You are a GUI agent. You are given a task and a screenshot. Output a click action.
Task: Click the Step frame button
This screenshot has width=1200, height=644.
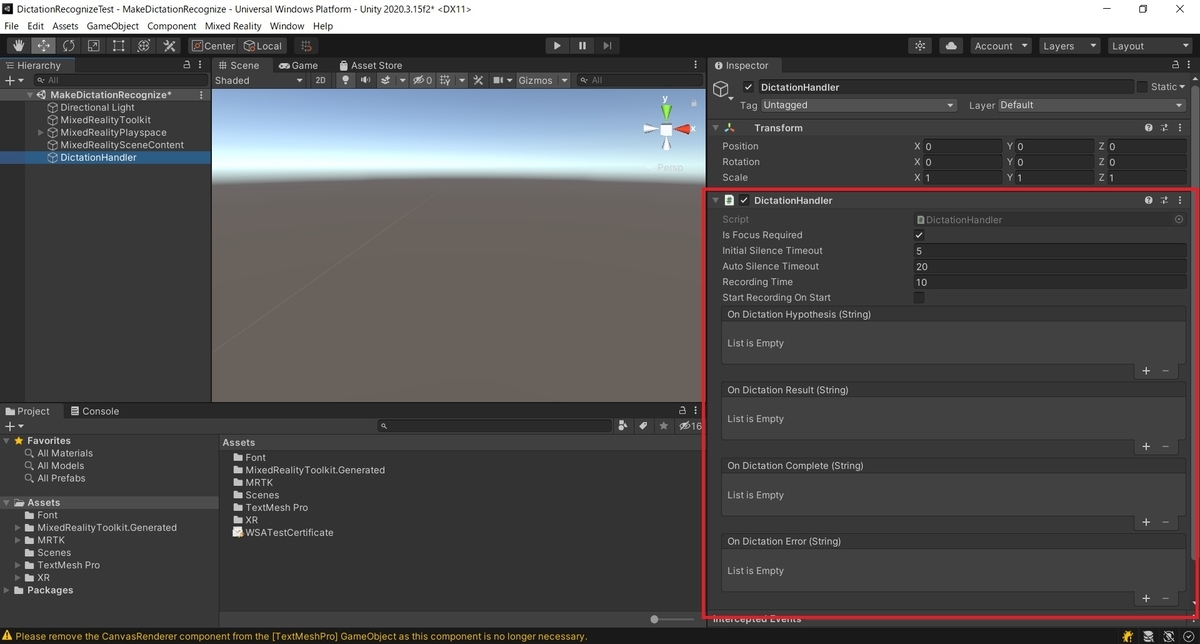click(x=607, y=46)
